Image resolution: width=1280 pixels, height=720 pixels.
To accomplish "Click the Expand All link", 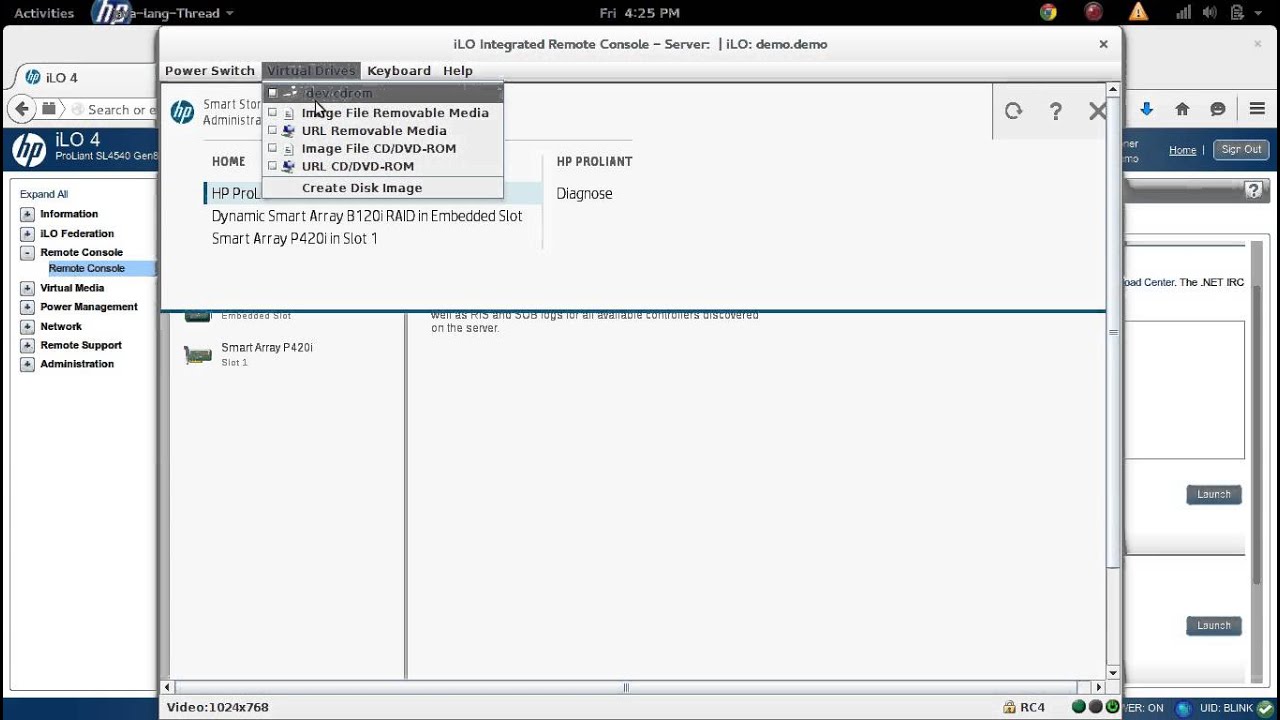I will click(44, 194).
